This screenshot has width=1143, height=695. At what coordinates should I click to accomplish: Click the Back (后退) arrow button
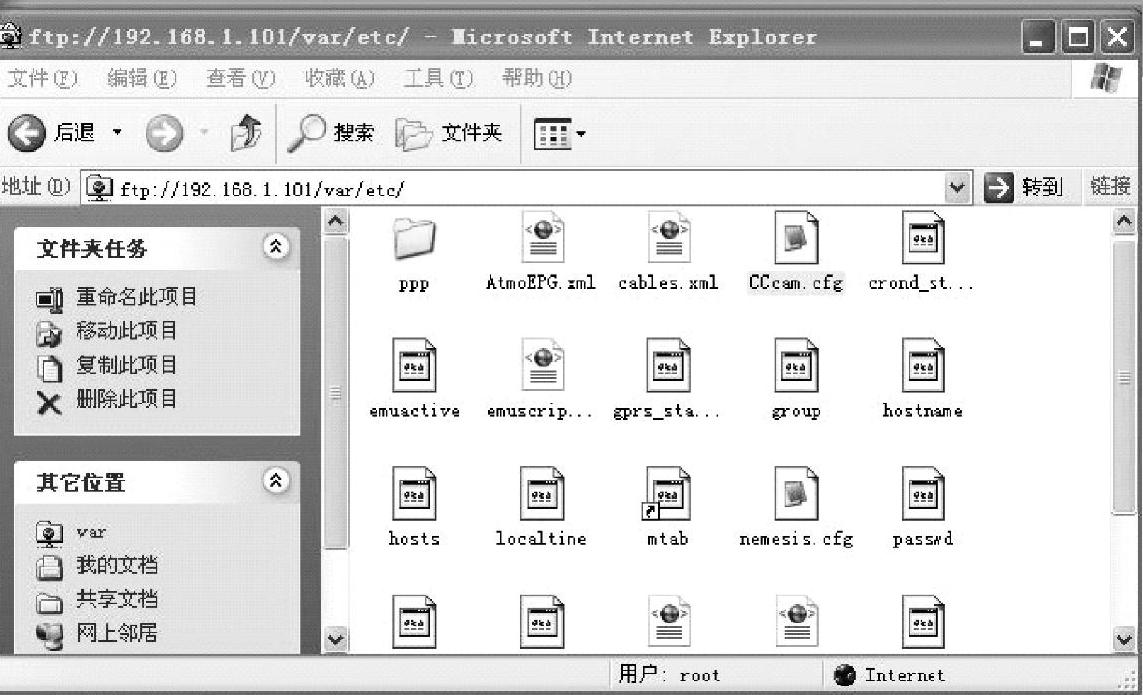[27, 133]
